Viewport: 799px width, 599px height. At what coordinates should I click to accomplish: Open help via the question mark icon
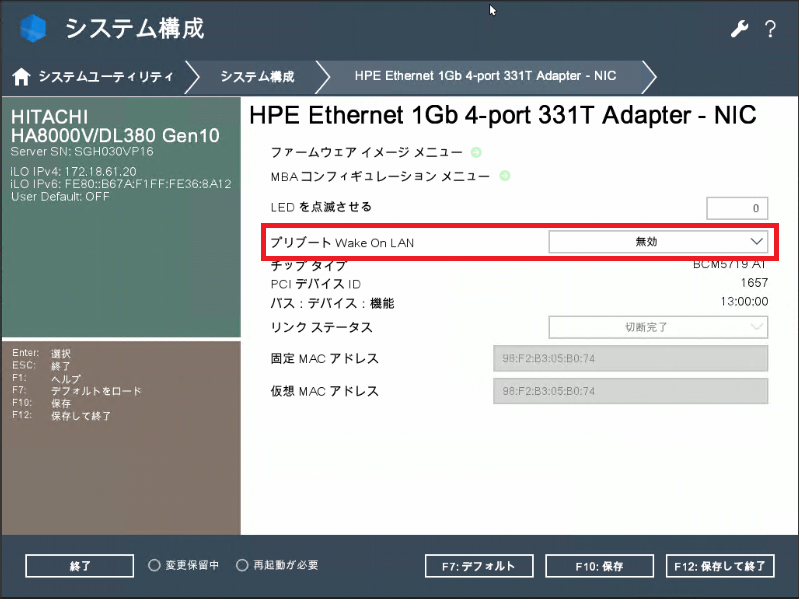(770, 29)
